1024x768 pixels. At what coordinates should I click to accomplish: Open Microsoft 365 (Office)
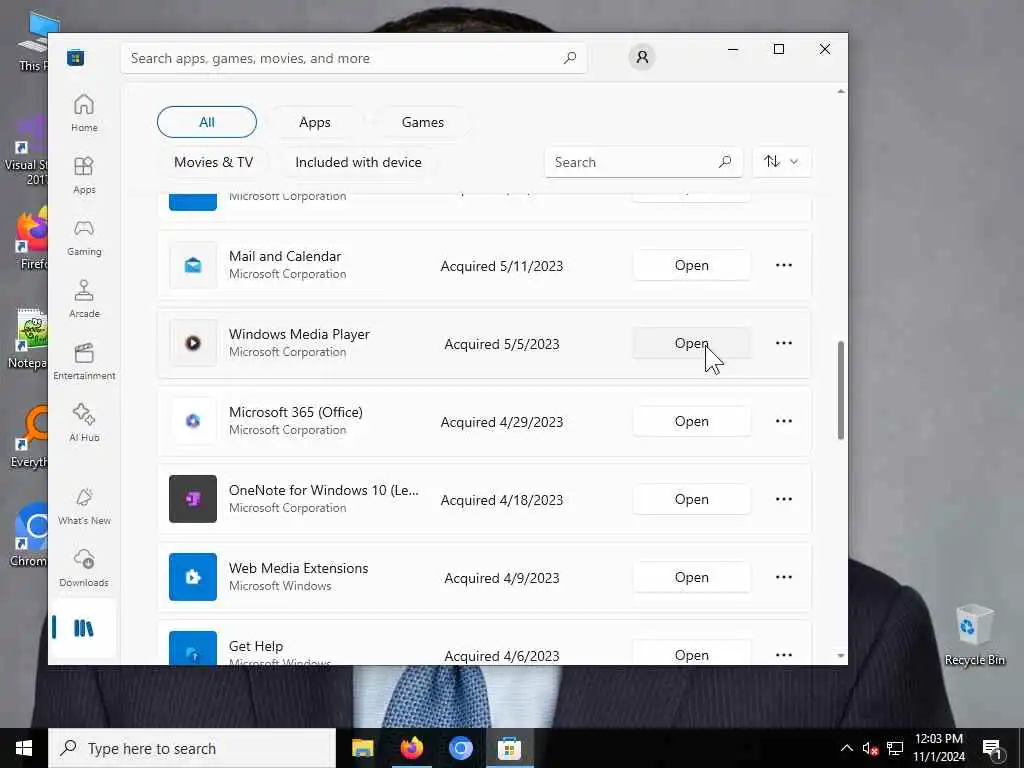(692, 421)
